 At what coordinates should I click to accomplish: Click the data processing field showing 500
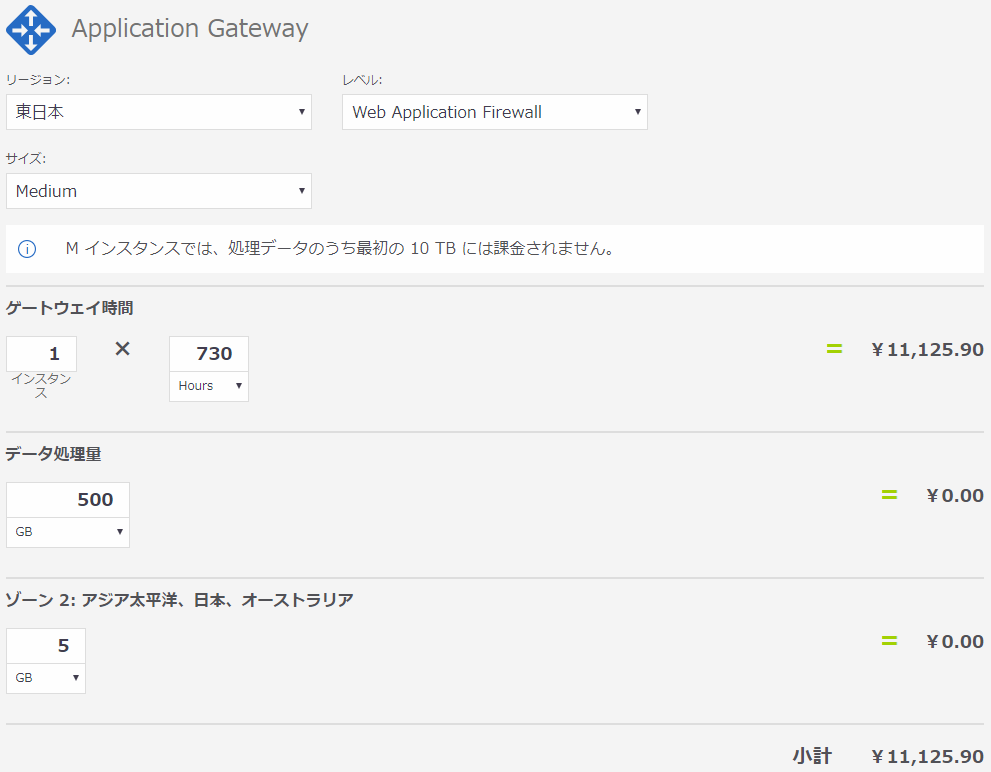[68, 499]
